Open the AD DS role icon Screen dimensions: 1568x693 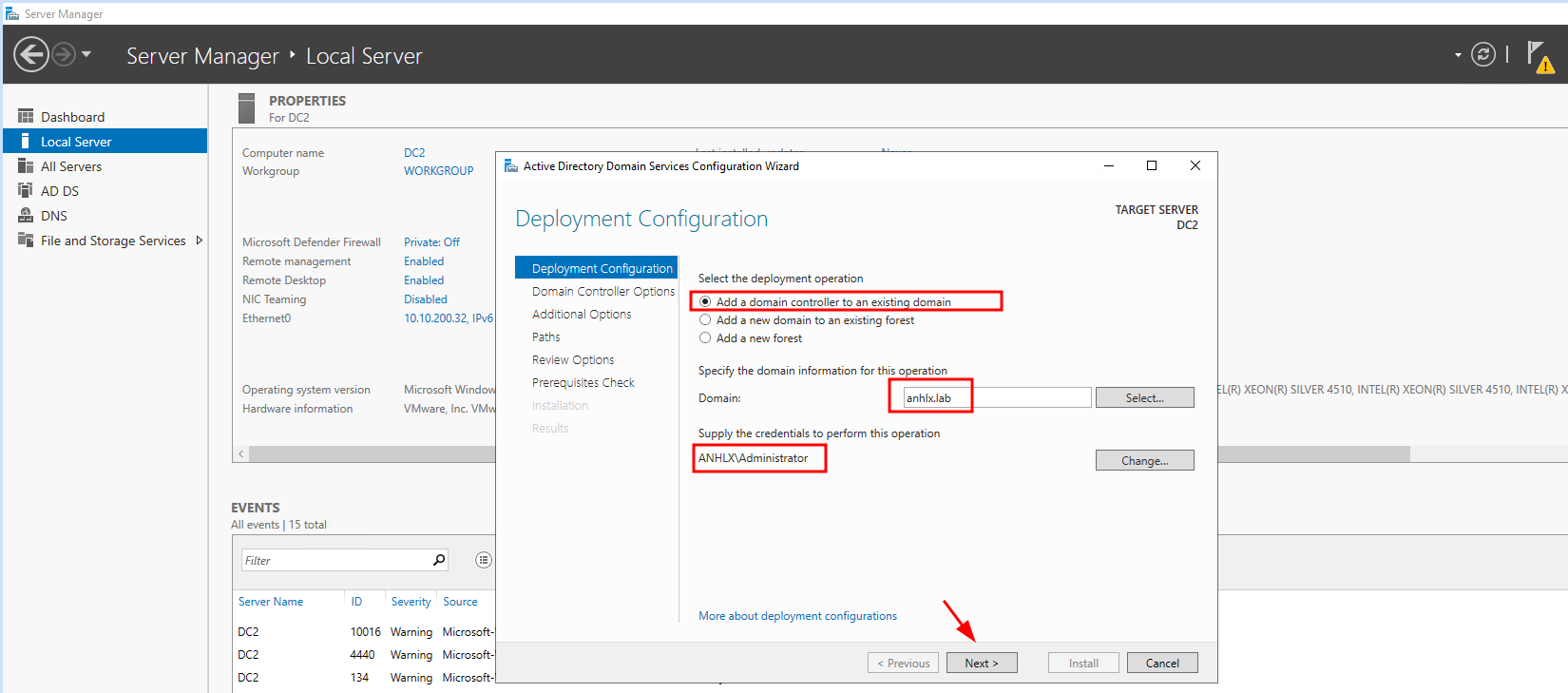coord(26,191)
